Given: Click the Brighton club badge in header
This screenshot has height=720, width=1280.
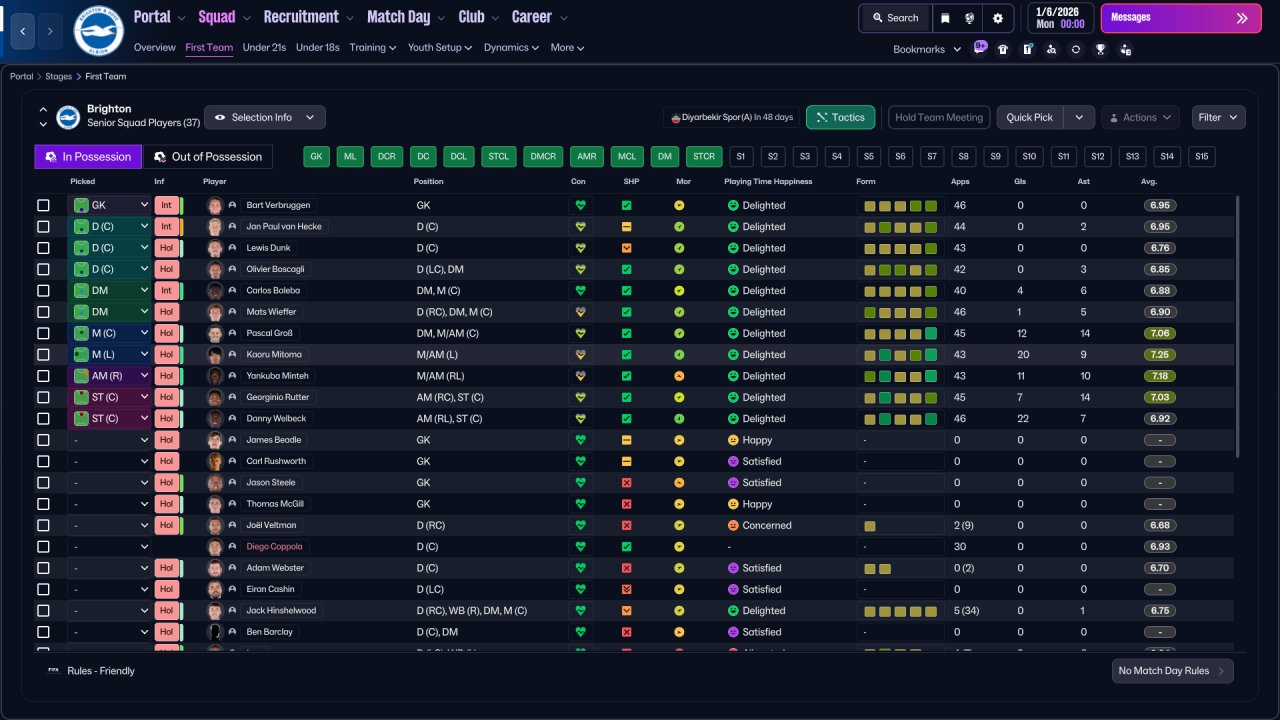Looking at the screenshot, I should click(98, 31).
